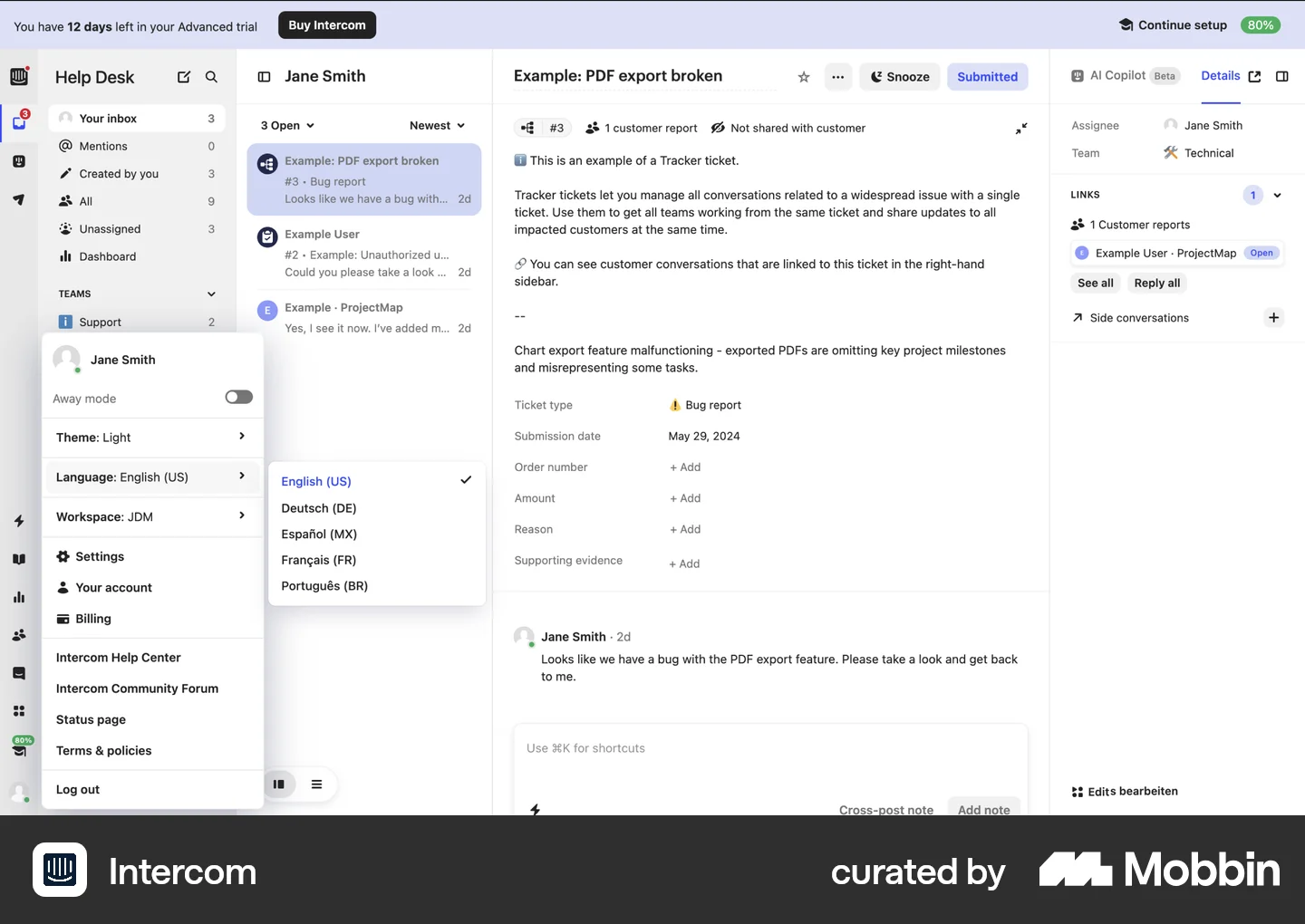Open Outbound paper plane icon in left rail
1305x924 pixels.
tap(19, 199)
